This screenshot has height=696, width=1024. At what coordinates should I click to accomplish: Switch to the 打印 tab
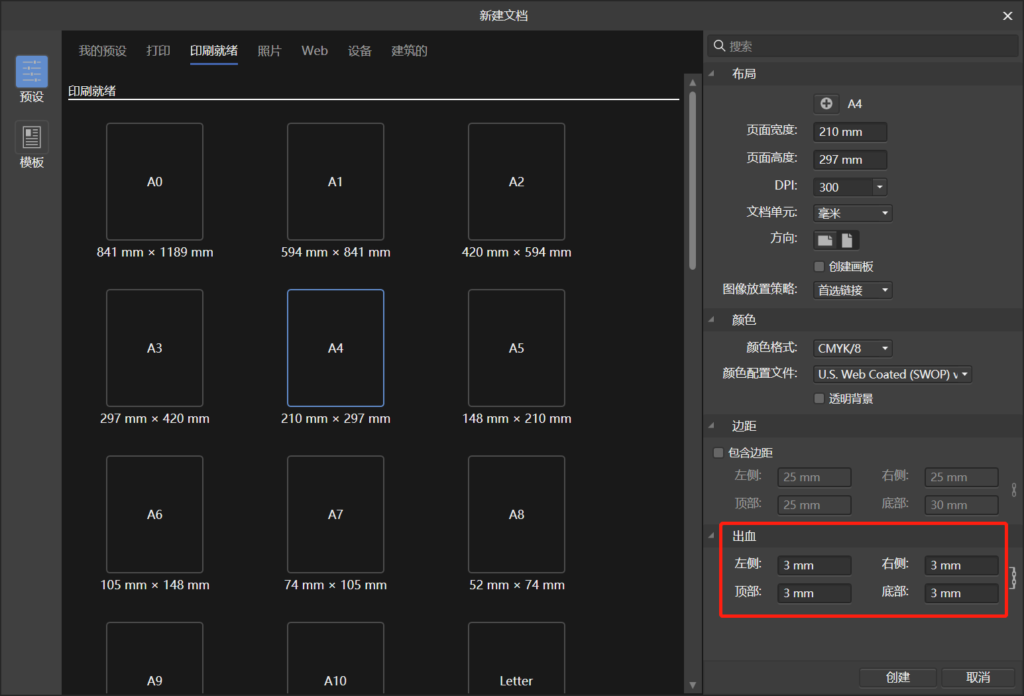(158, 51)
